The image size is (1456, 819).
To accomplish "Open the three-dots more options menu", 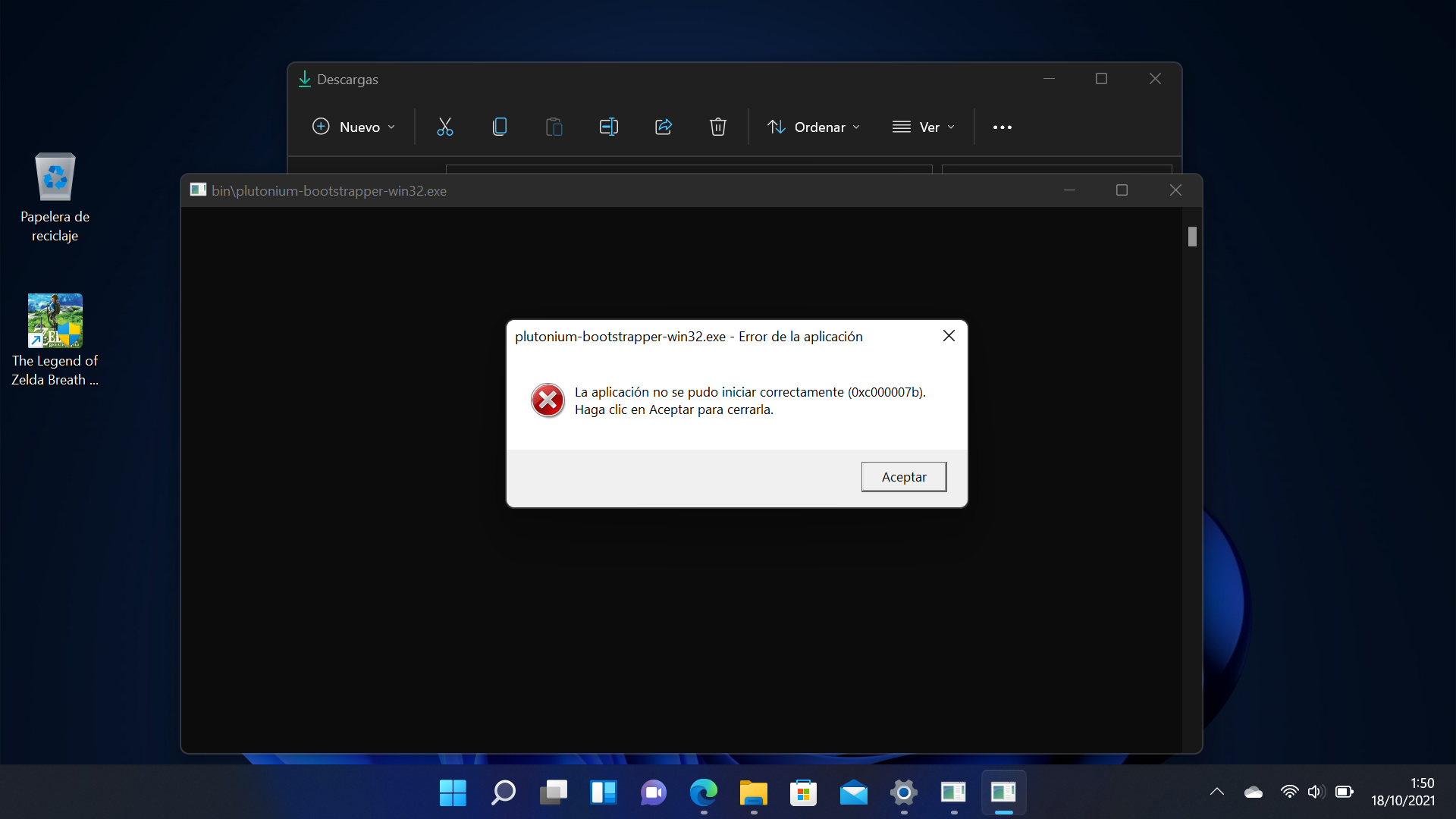I will pyautogui.click(x=1002, y=127).
